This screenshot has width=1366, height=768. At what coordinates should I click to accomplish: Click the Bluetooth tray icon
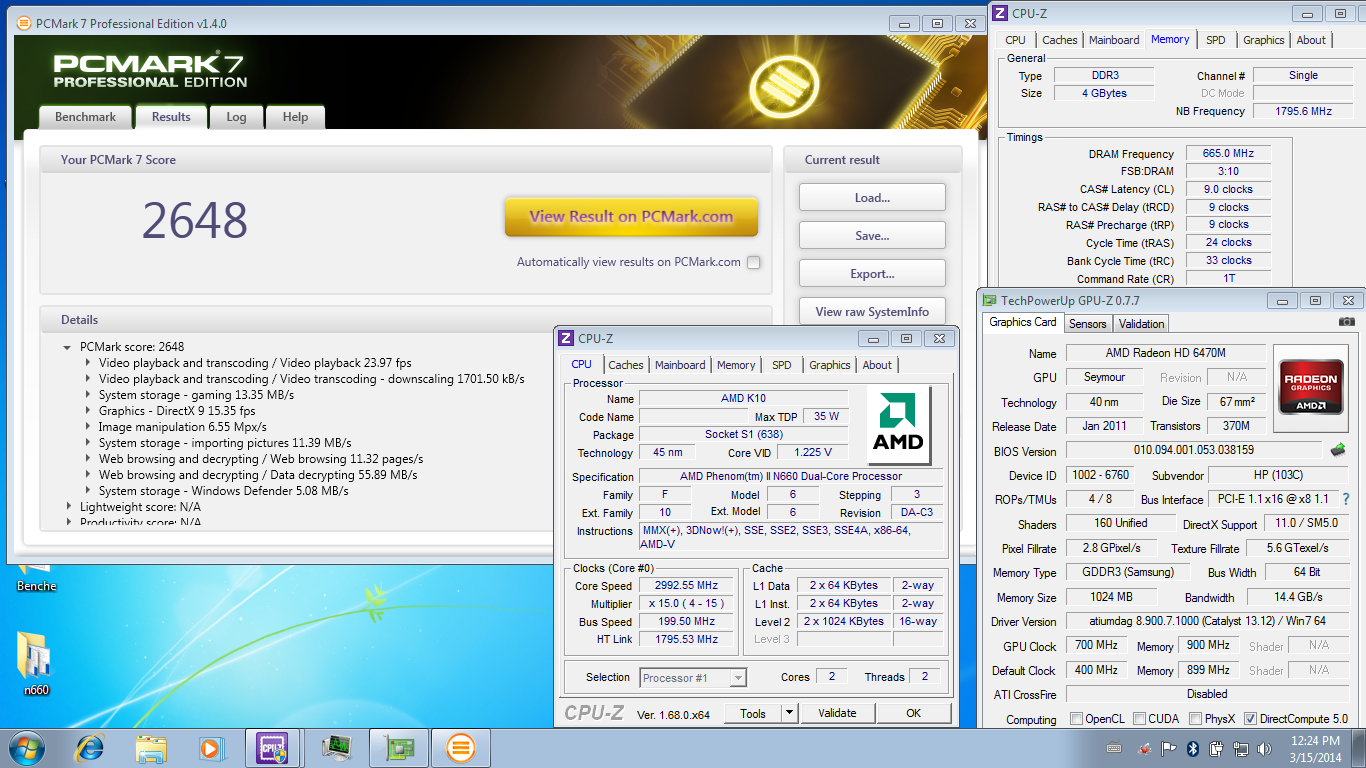coord(1192,748)
